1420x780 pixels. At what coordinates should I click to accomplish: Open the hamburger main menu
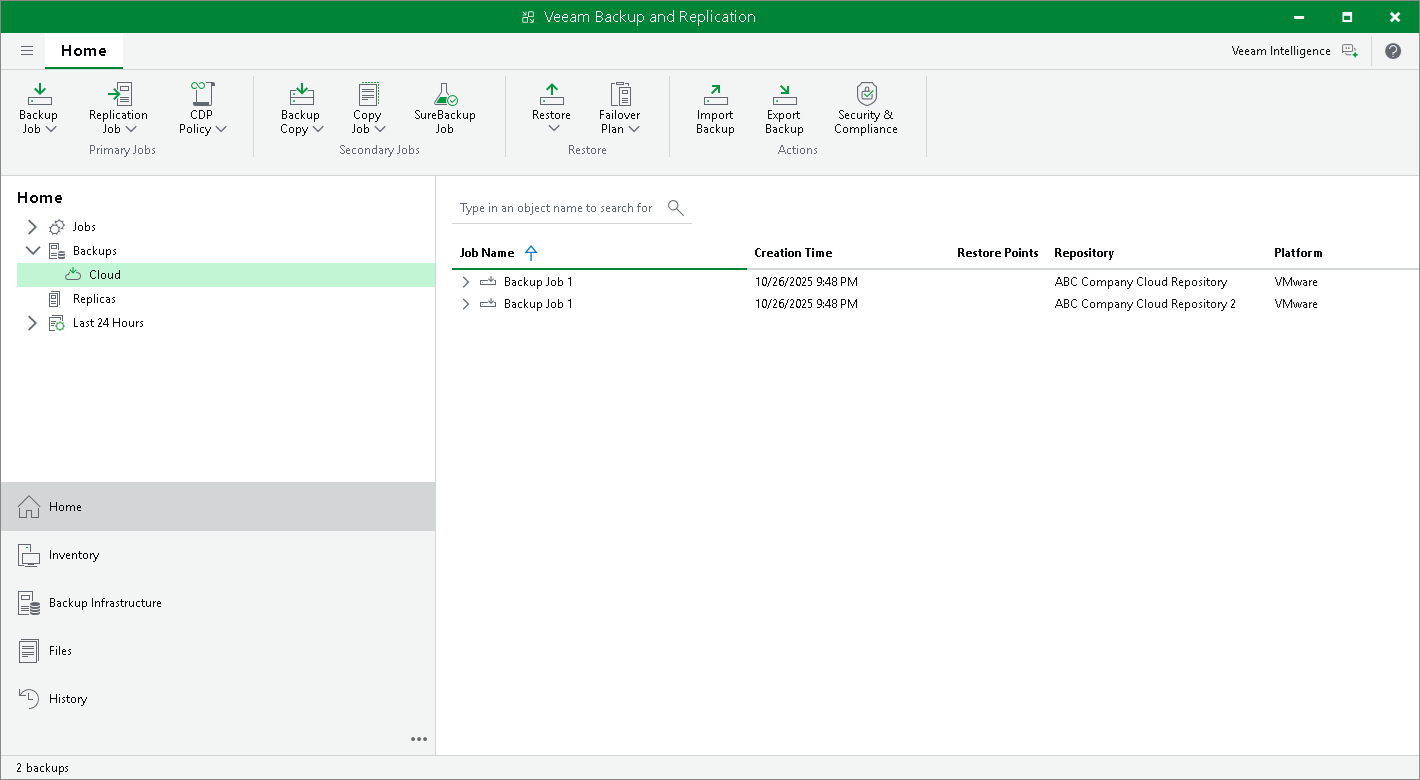coord(27,51)
